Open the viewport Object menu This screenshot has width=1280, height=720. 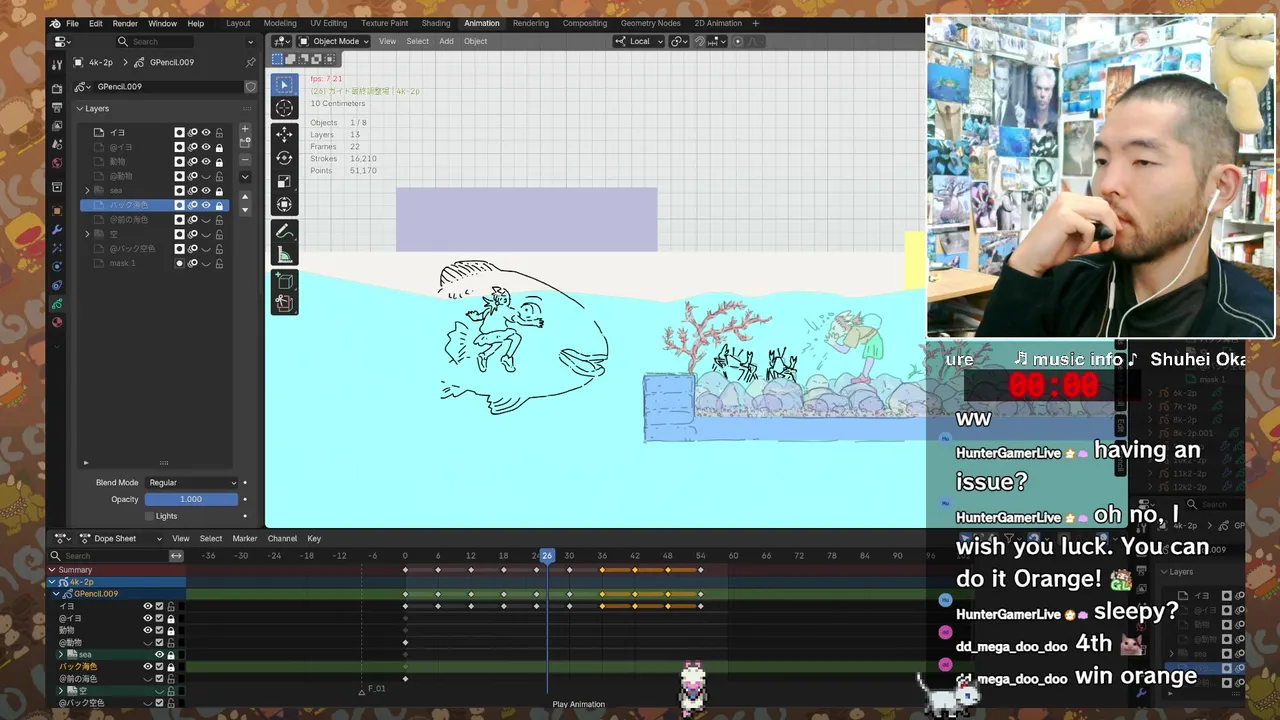[x=475, y=41]
